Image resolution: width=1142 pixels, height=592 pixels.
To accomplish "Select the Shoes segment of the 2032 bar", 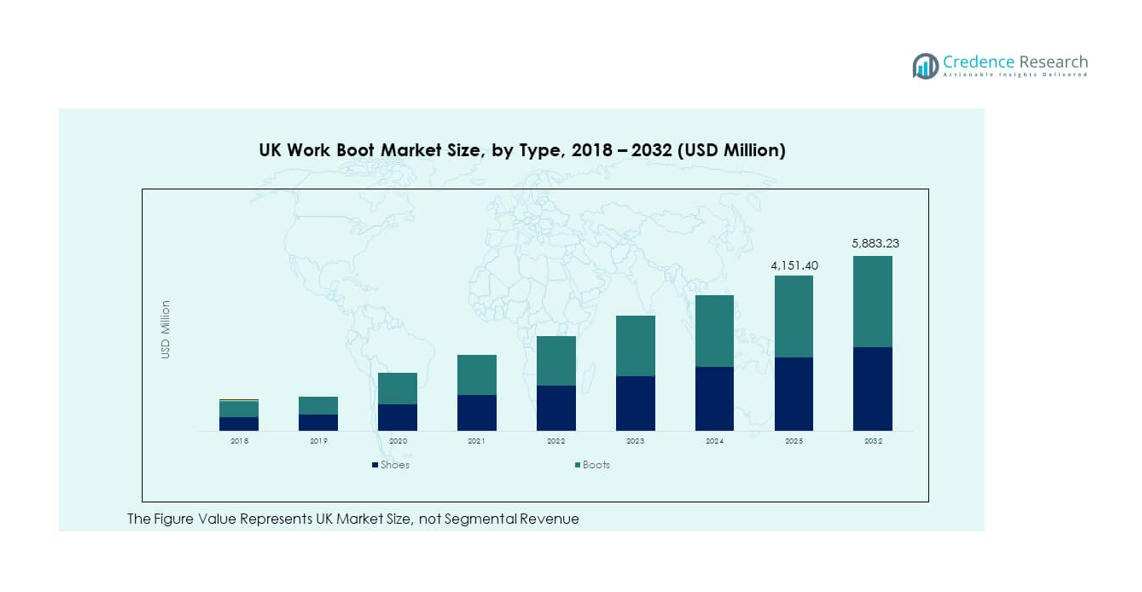I will coord(872,389).
